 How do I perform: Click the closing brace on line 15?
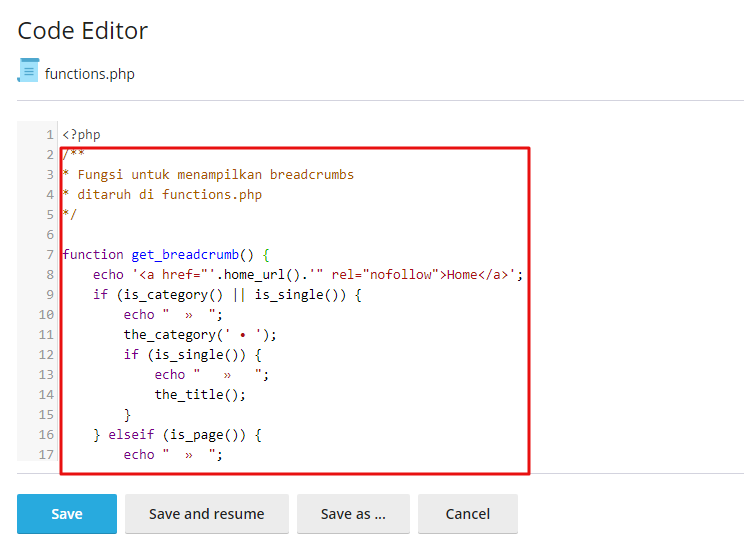coord(127,415)
